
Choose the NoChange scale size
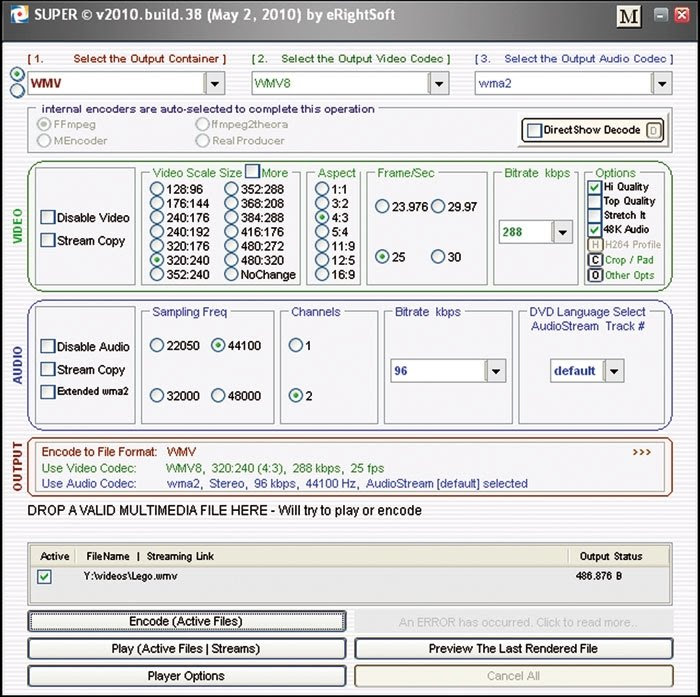coord(231,274)
